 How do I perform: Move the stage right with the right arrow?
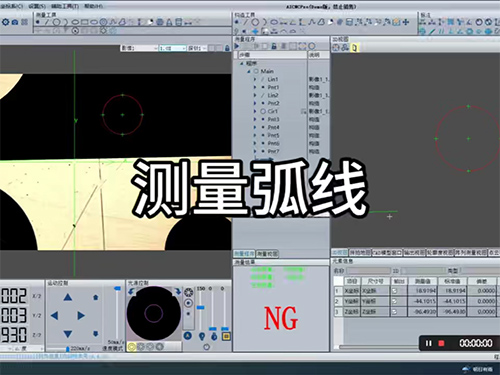81,315
